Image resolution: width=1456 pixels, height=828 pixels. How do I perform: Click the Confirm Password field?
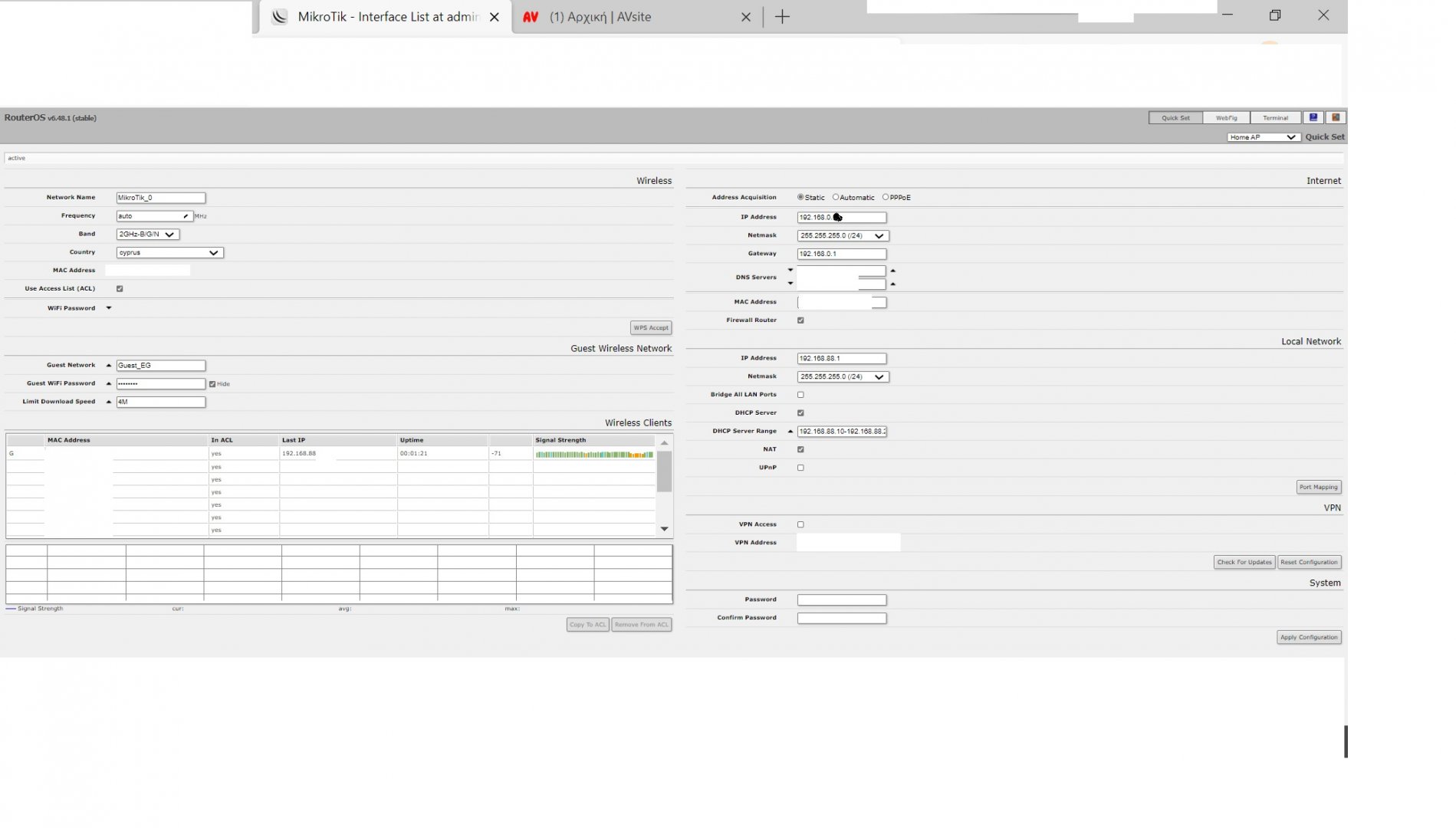click(842, 619)
